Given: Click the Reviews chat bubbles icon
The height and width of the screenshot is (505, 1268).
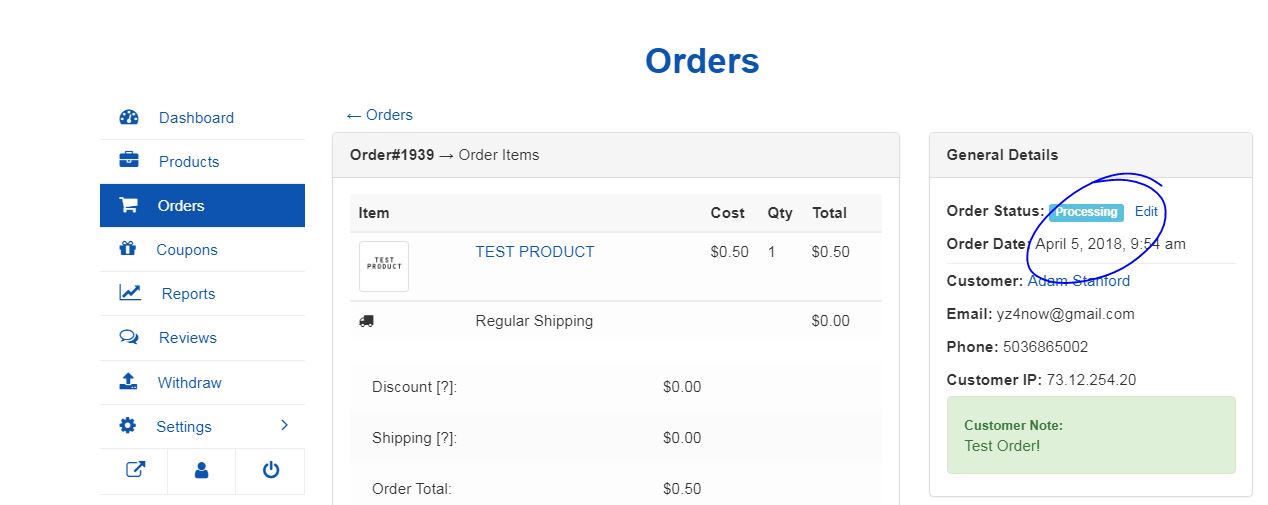Looking at the screenshot, I should [x=129, y=337].
